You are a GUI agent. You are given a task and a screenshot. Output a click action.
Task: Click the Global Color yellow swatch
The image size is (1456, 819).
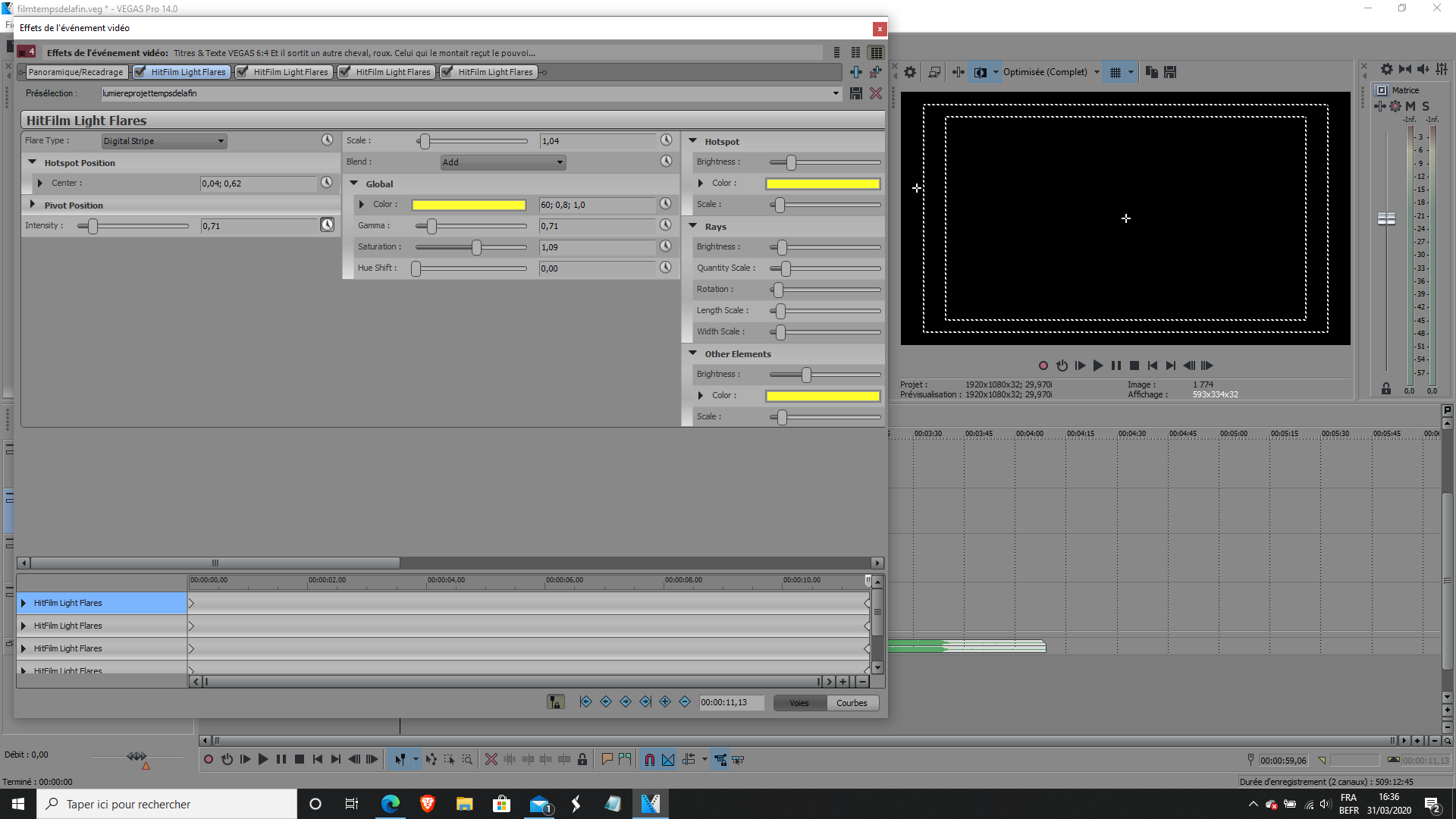pos(469,205)
